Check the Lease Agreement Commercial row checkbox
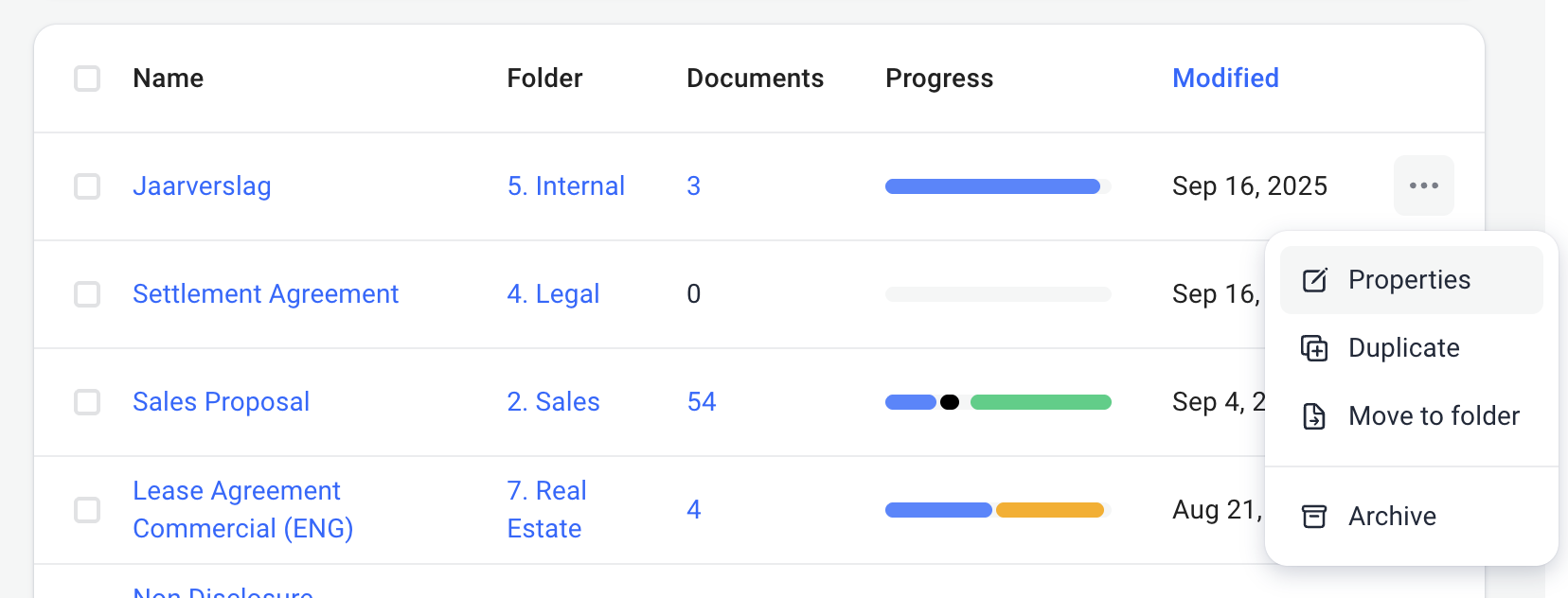The width and height of the screenshot is (1568, 598). (x=87, y=510)
